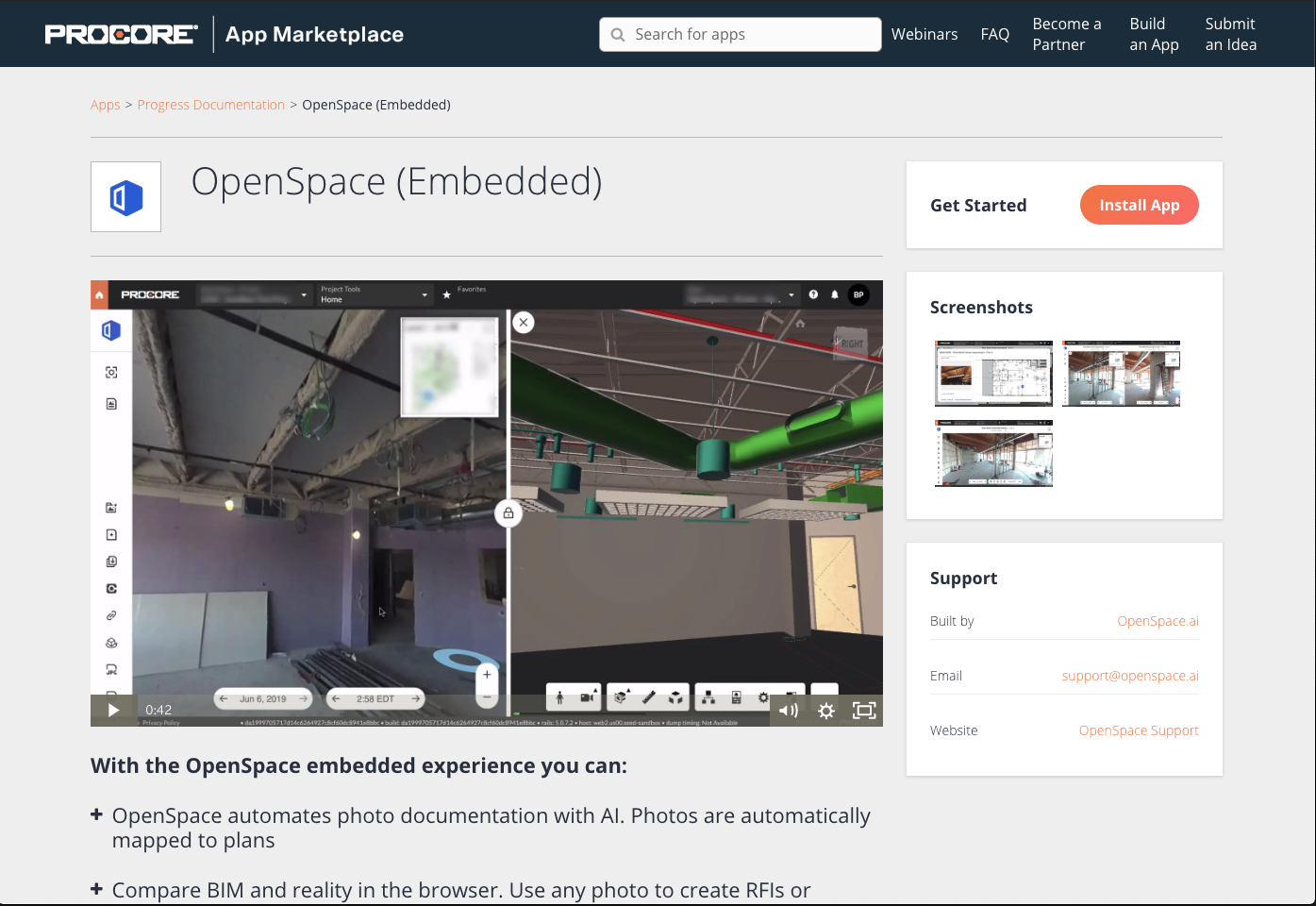The width and height of the screenshot is (1316, 906).
Task: Open the Project Tools Home dropdown in video
Action: click(x=374, y=294)
